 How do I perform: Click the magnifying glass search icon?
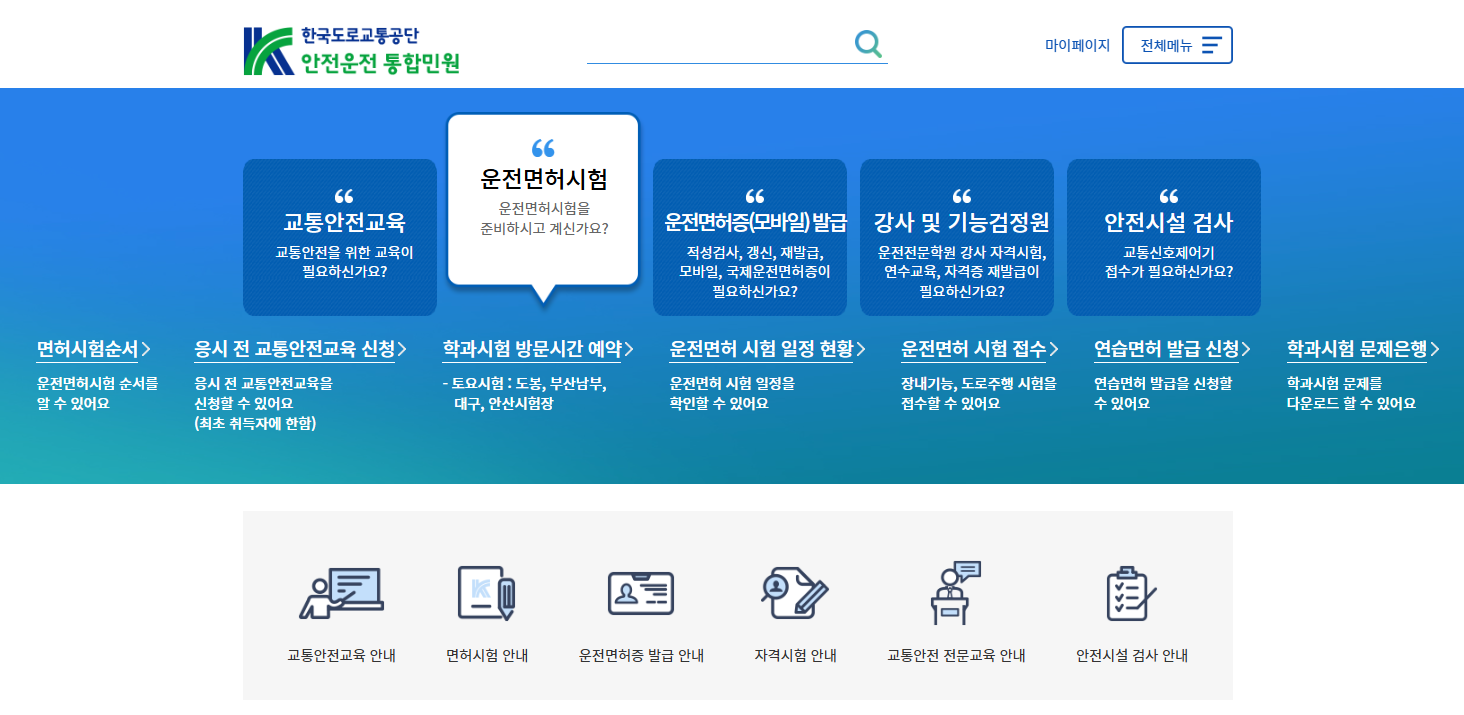pyautogui.click(x=867, y=43)
